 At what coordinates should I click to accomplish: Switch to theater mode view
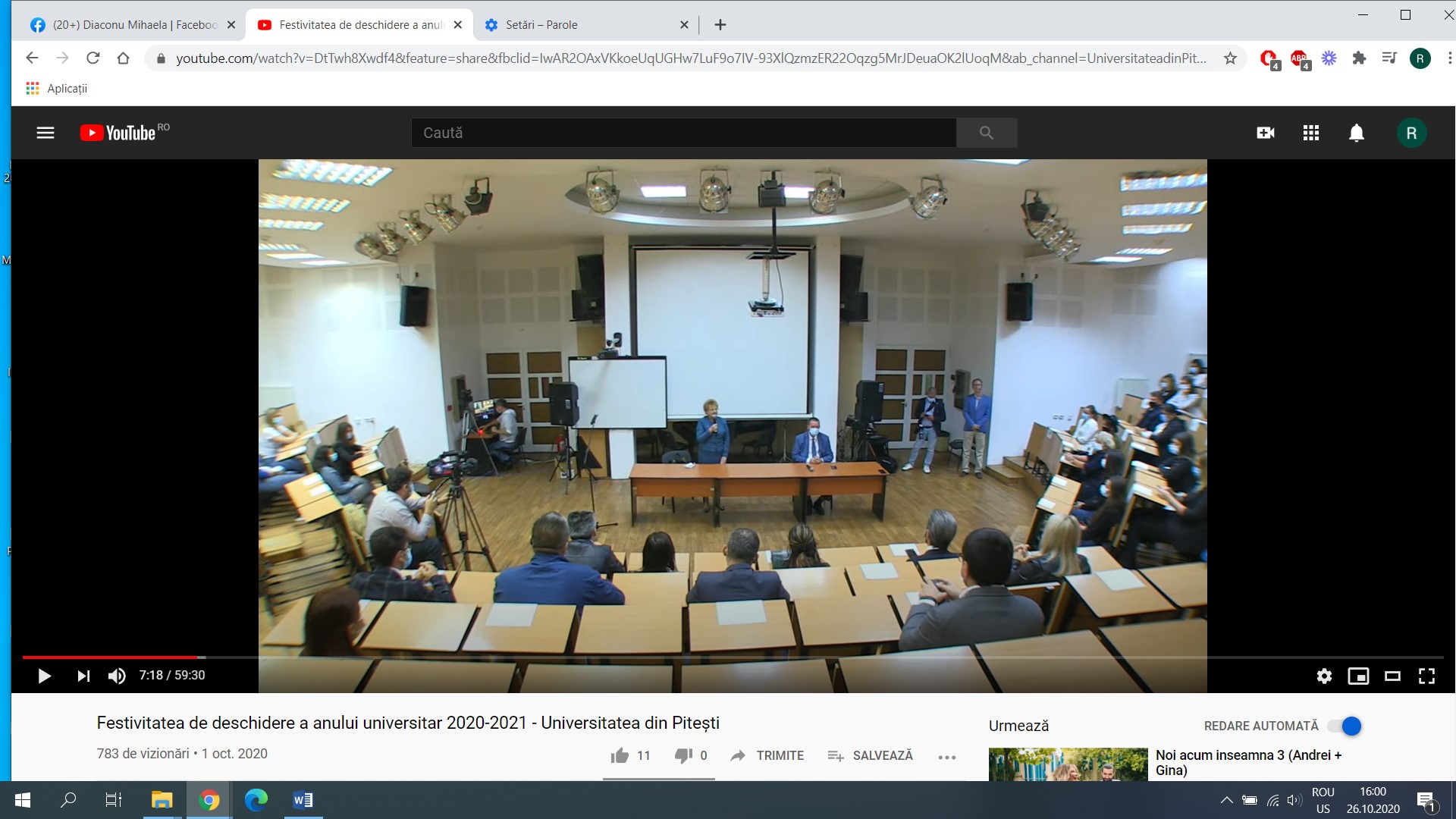point(1392,676)
